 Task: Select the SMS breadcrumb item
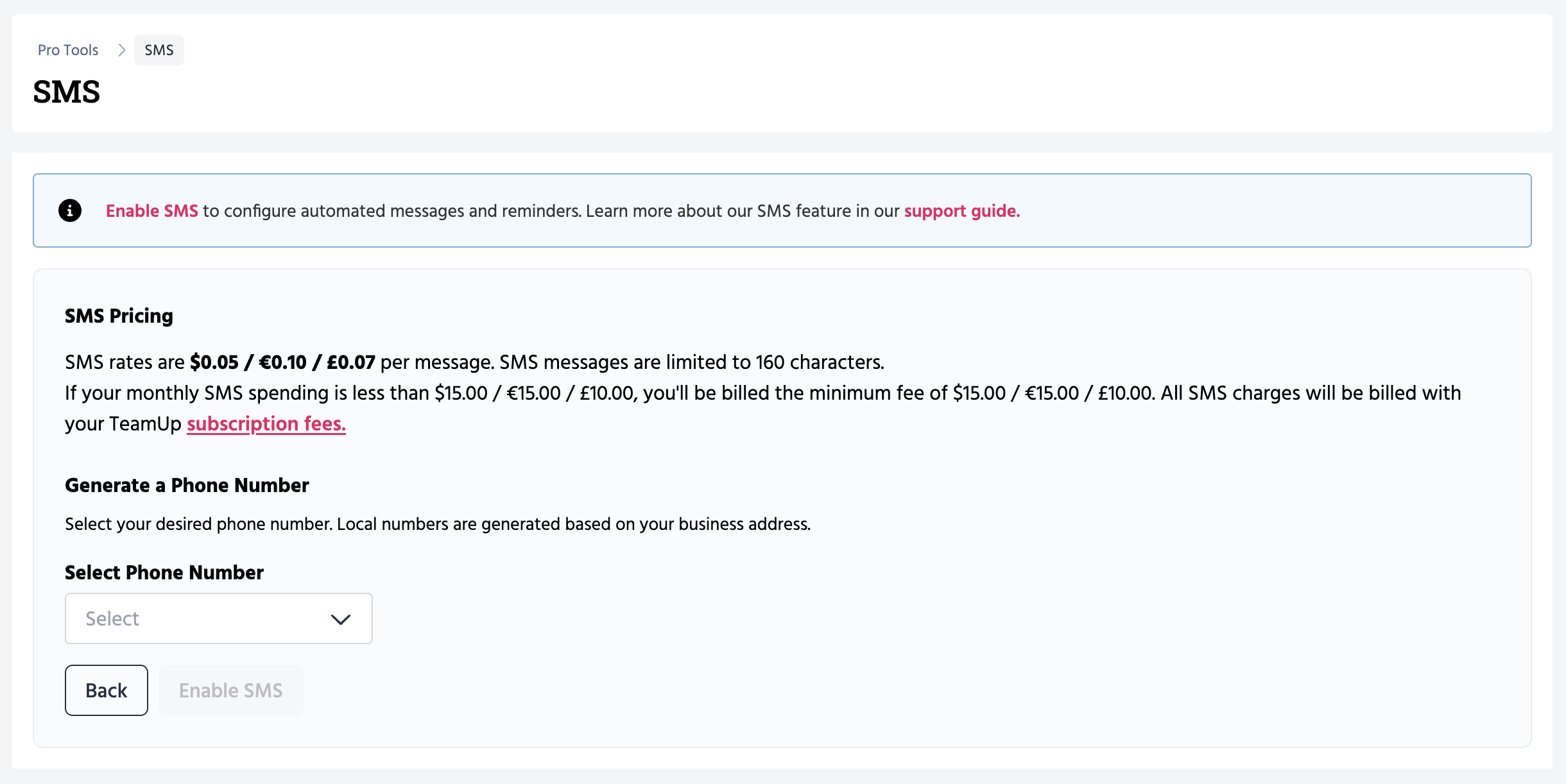(159, 49)
